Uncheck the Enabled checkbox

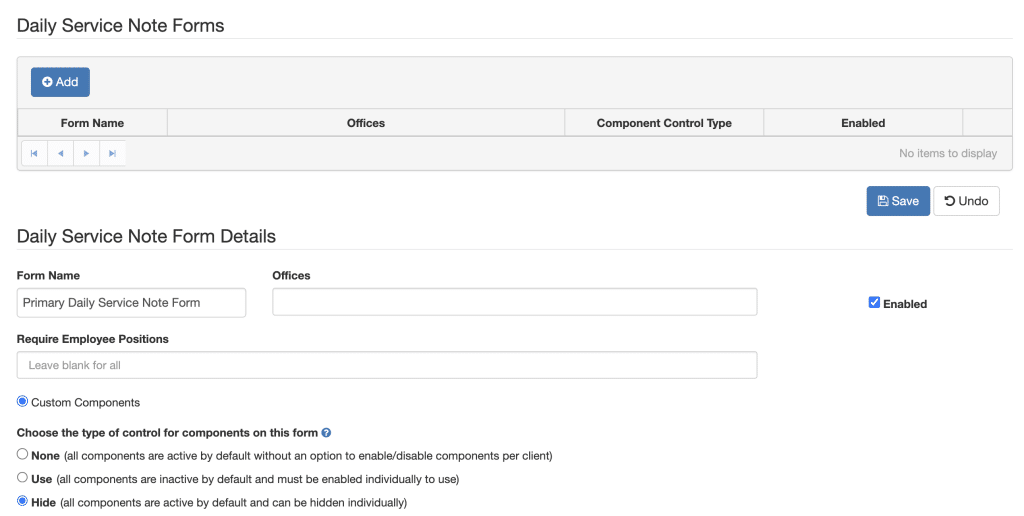tap(874, 303)
